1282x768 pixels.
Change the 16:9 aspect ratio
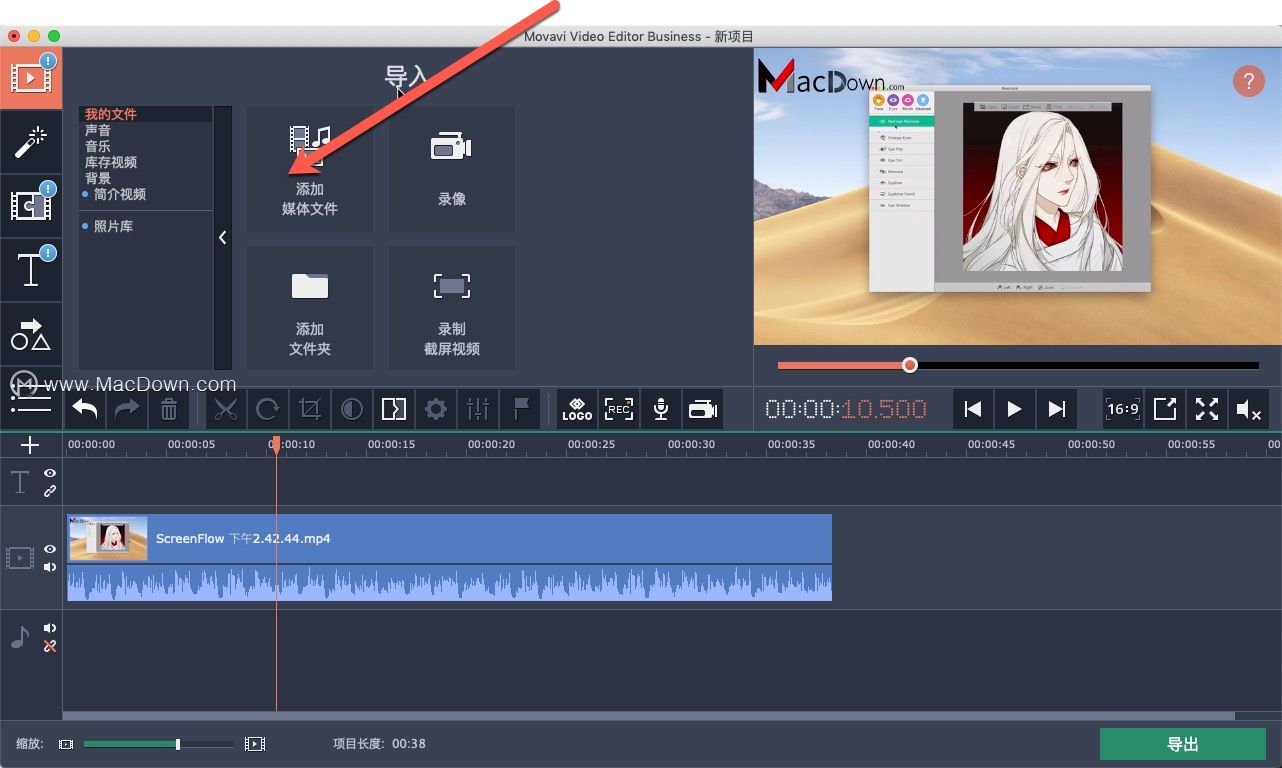[1123, 409]
